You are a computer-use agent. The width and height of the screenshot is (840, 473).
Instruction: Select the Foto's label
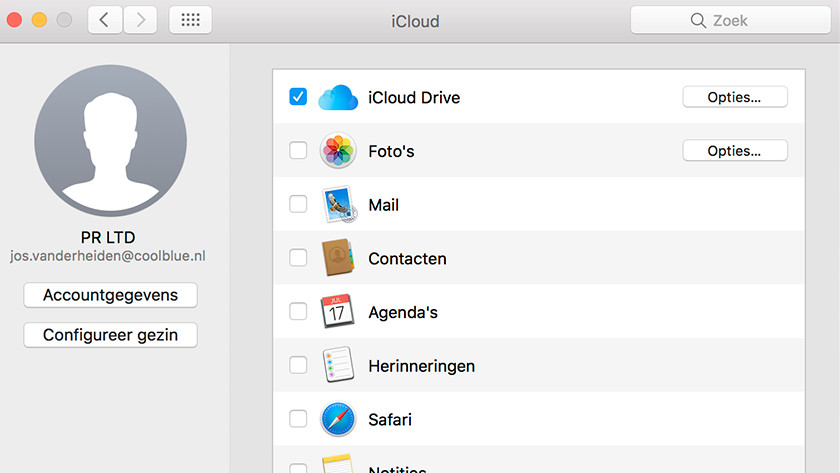click(391, 151)
